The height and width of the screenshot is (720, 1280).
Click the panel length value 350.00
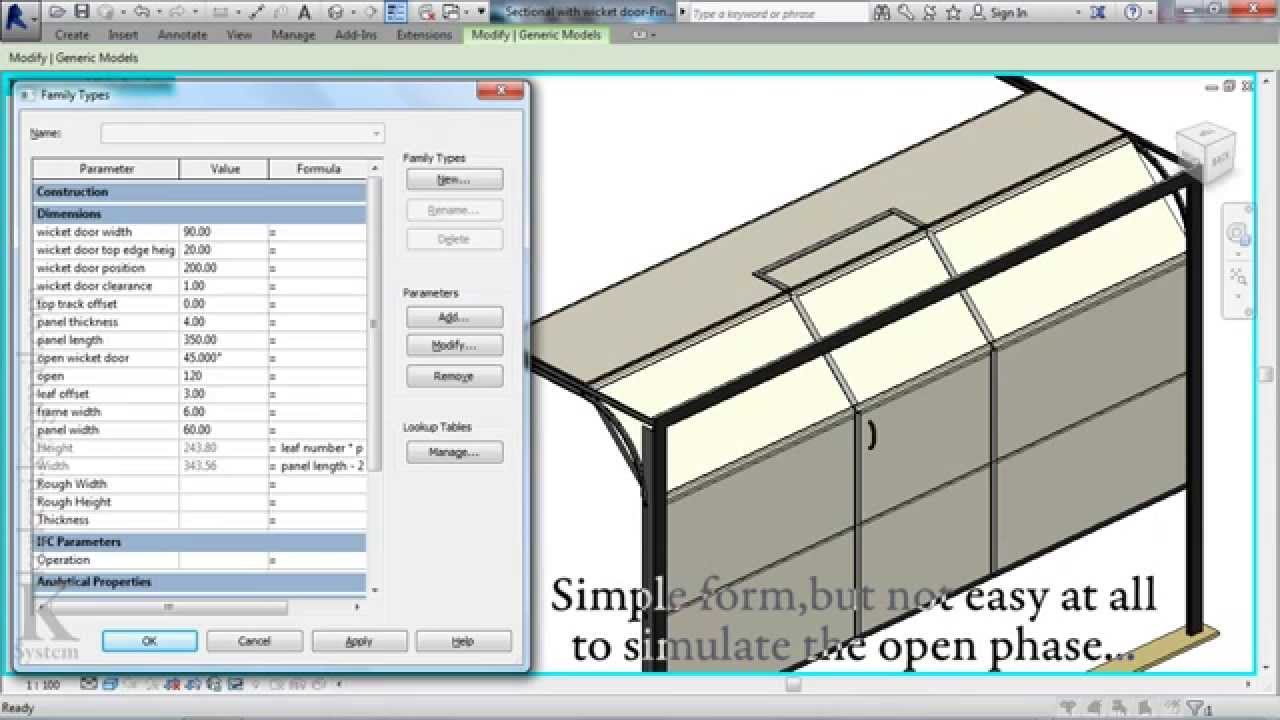click(224, 340)
